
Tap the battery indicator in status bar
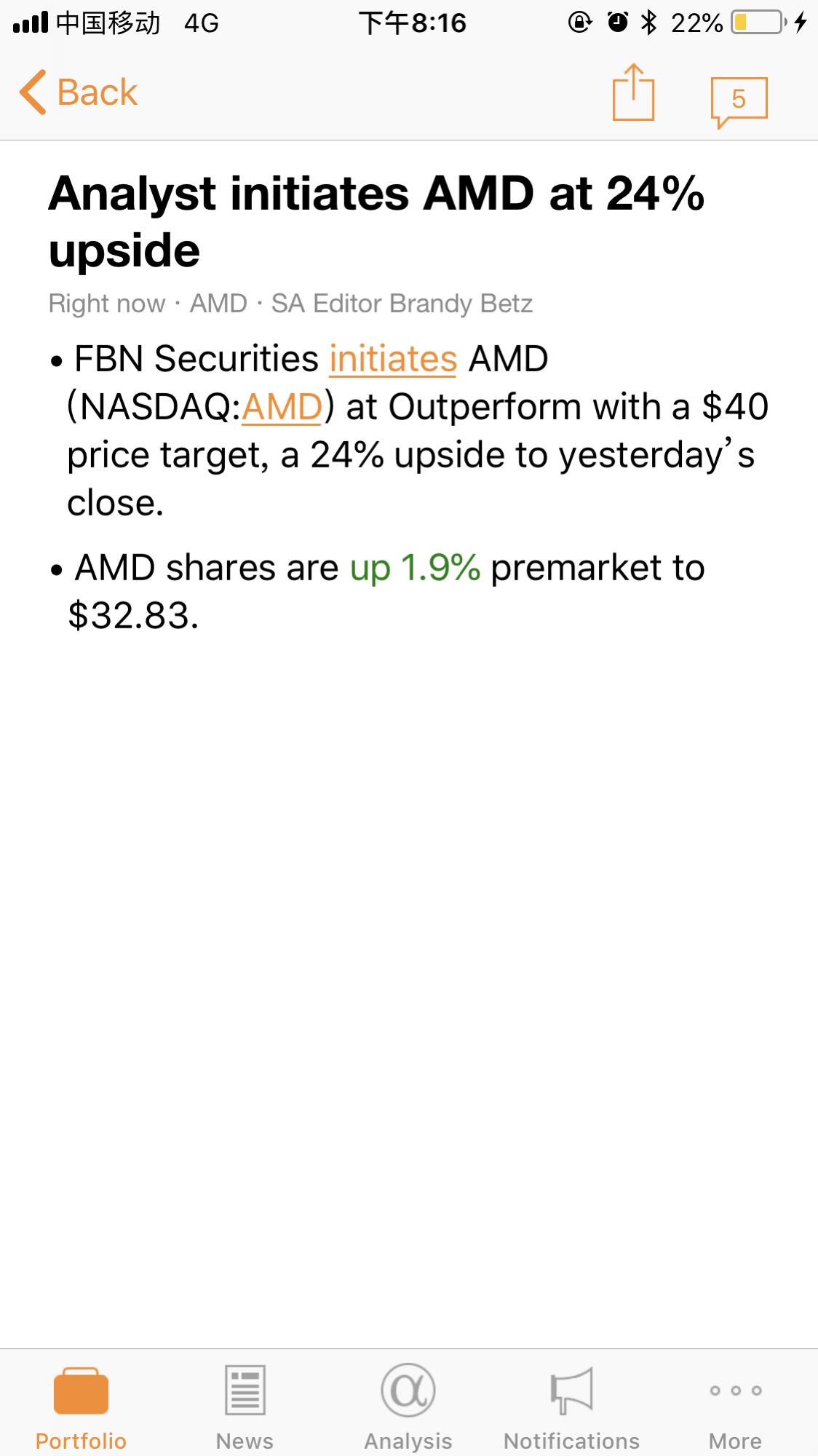(759, 23)
